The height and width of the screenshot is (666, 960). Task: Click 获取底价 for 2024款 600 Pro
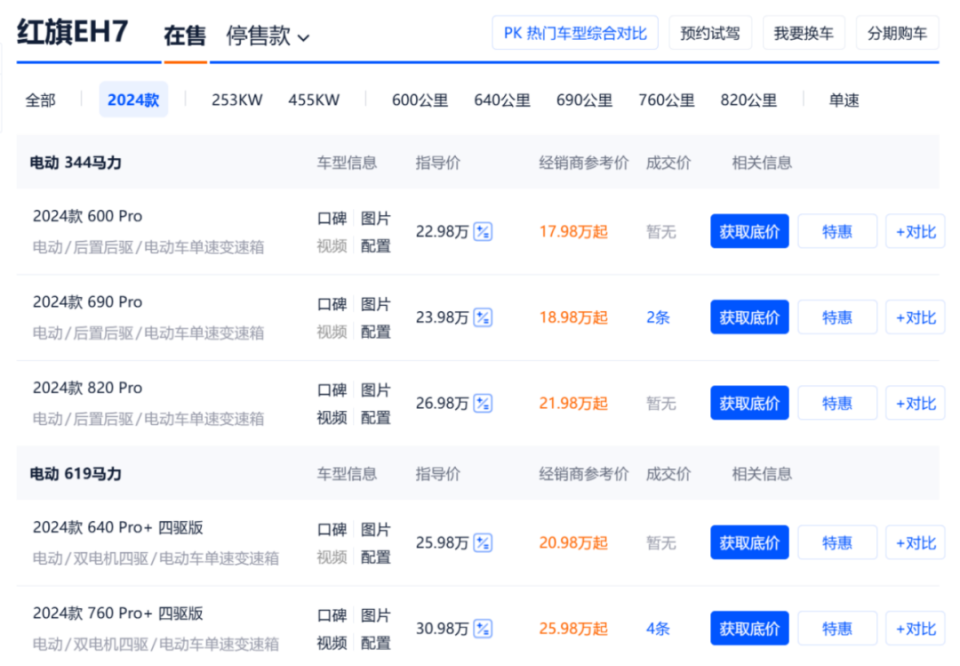pos(749,231)
